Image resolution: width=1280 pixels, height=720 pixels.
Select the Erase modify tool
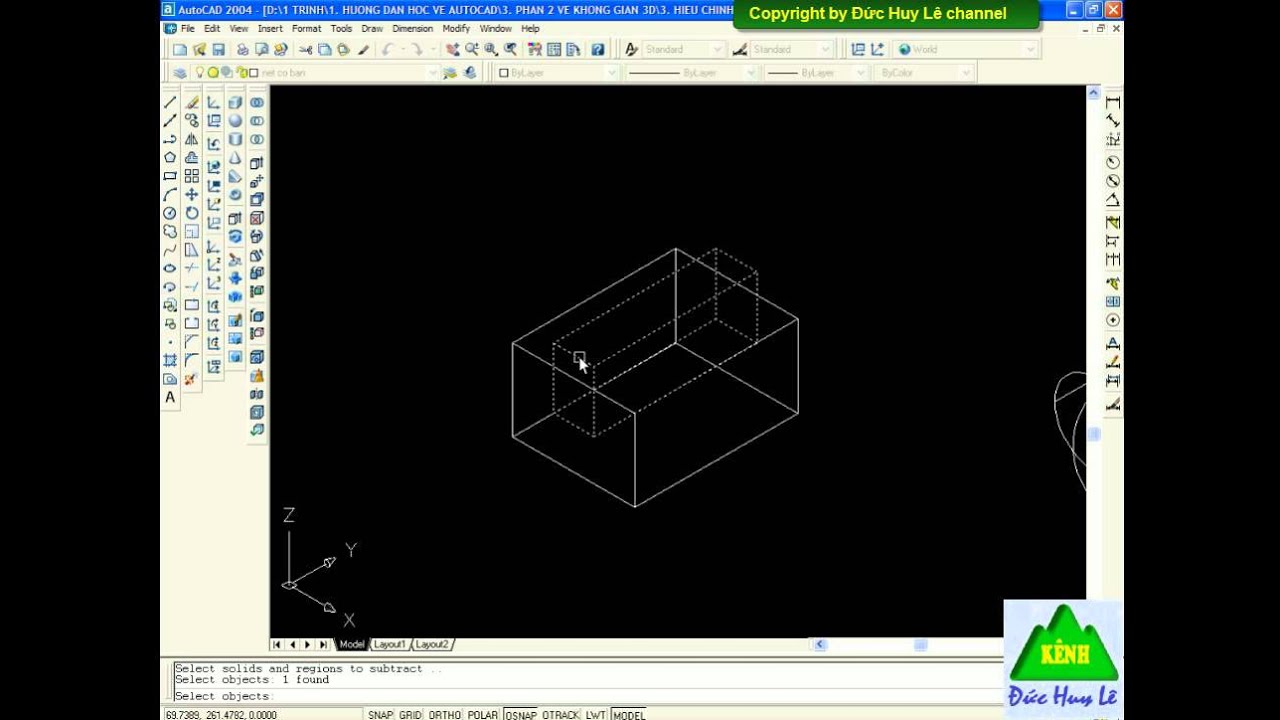pyautogui.click(x=191, y=102)
